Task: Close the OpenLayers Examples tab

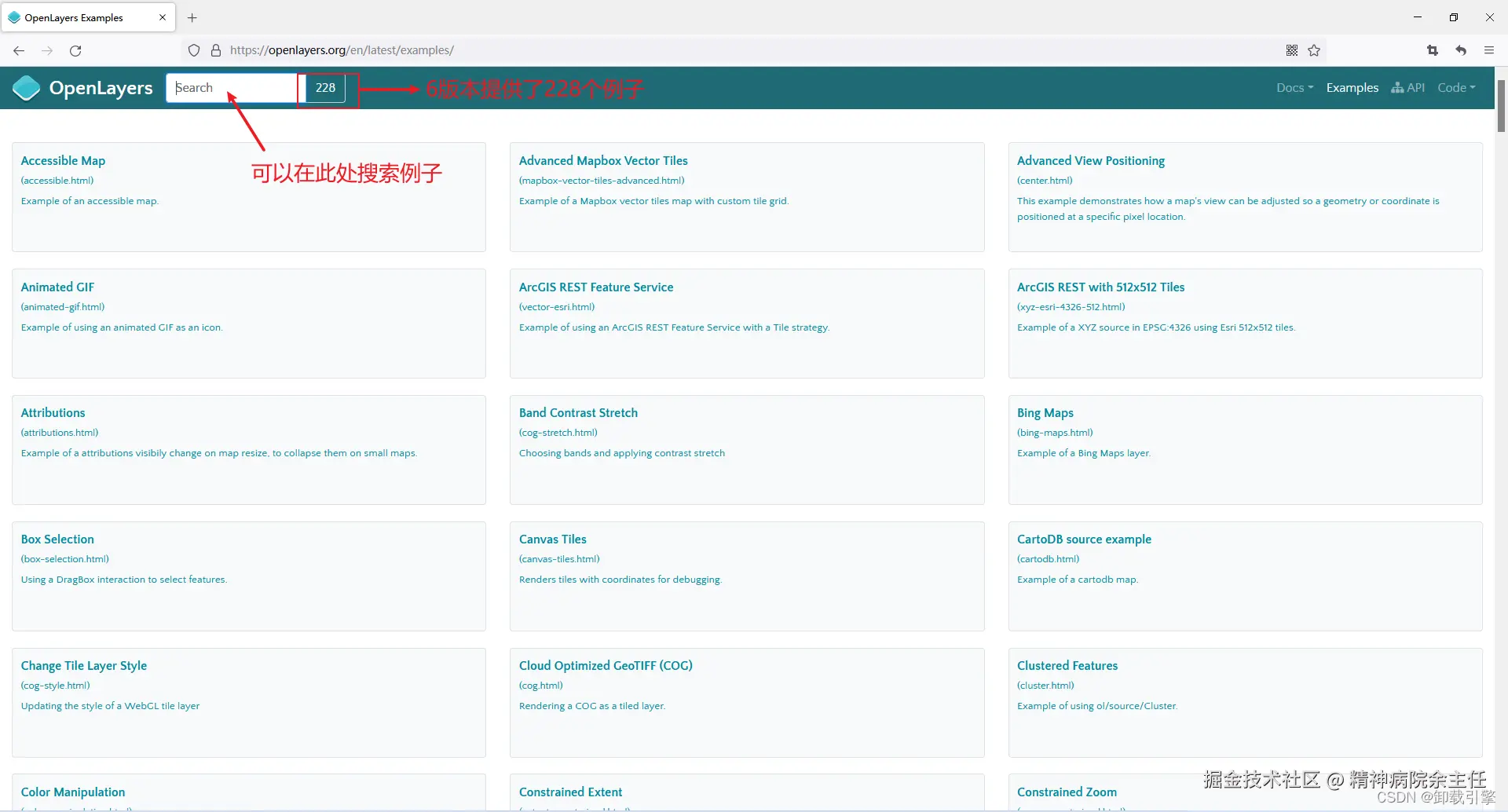Action: coord(163,17)
